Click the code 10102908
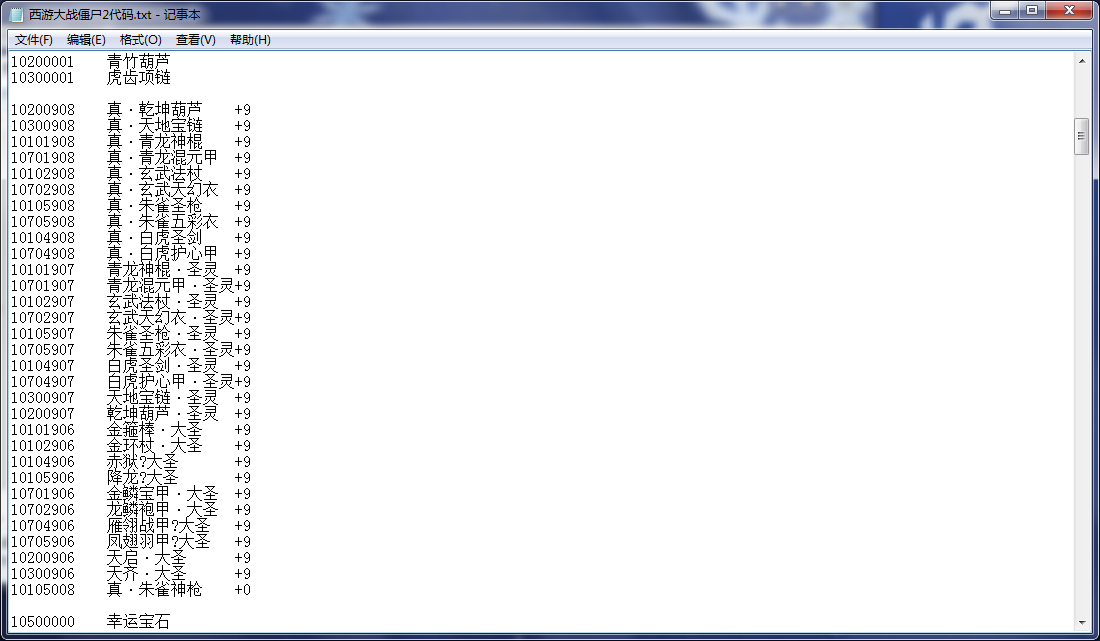The width and height of the screenshot is (1100, 641). click(42, 174)
